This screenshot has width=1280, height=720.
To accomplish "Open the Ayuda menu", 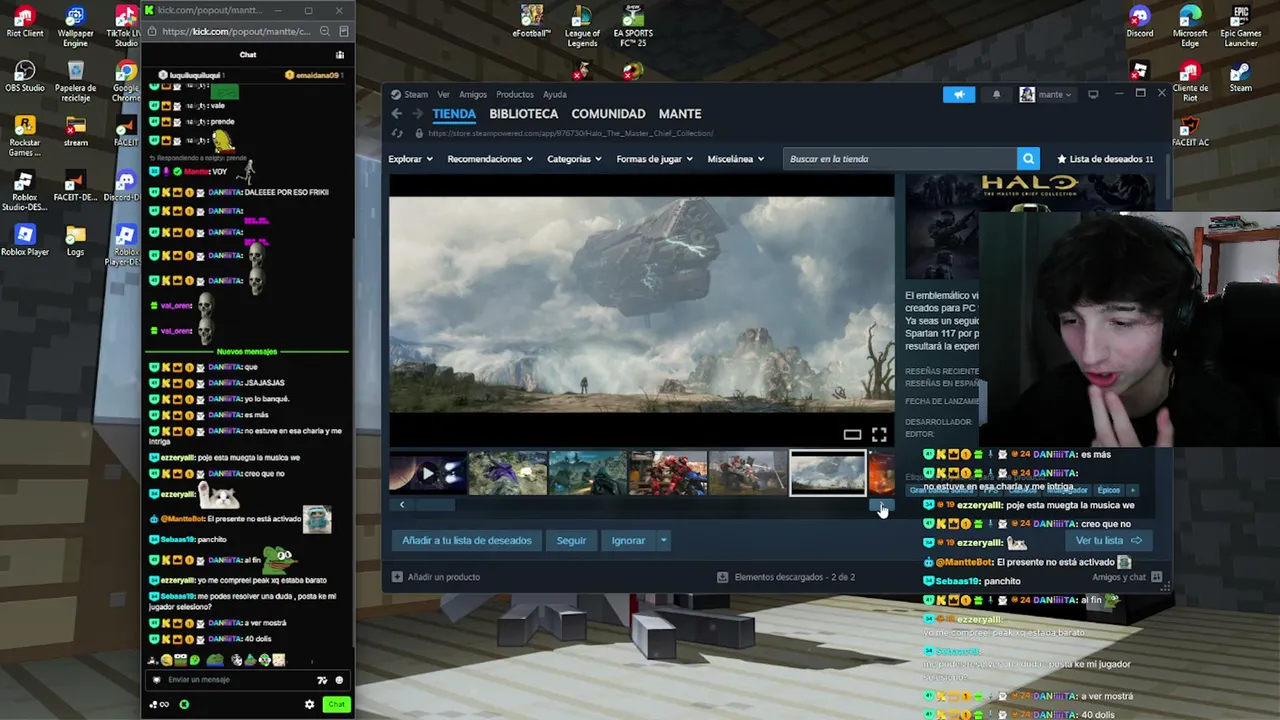I will (x=555, y=95).
